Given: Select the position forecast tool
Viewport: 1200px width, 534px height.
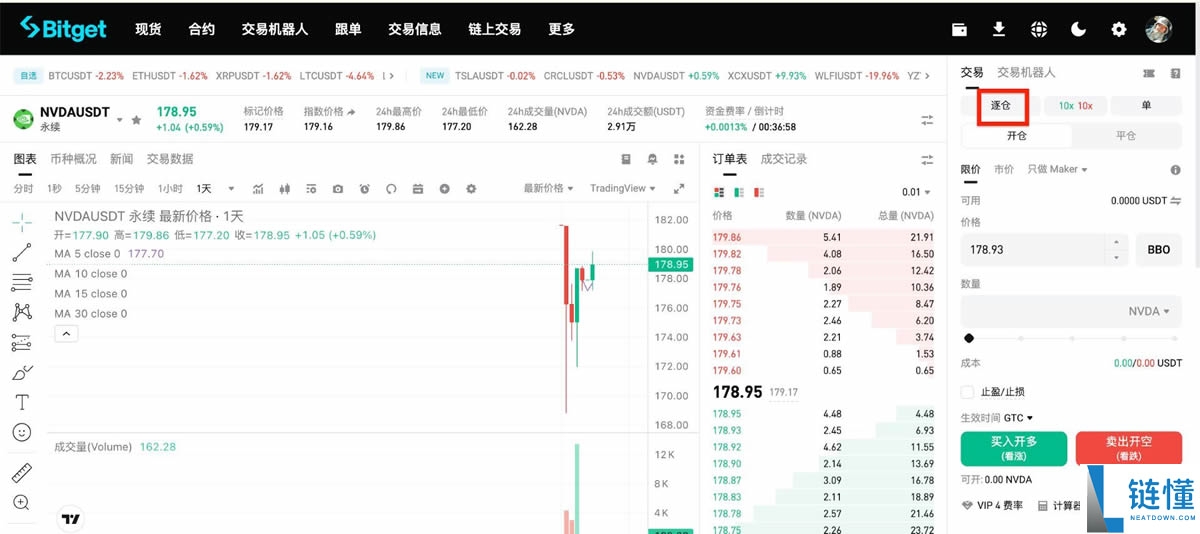Looking at the screenshot, I should 21,342.
